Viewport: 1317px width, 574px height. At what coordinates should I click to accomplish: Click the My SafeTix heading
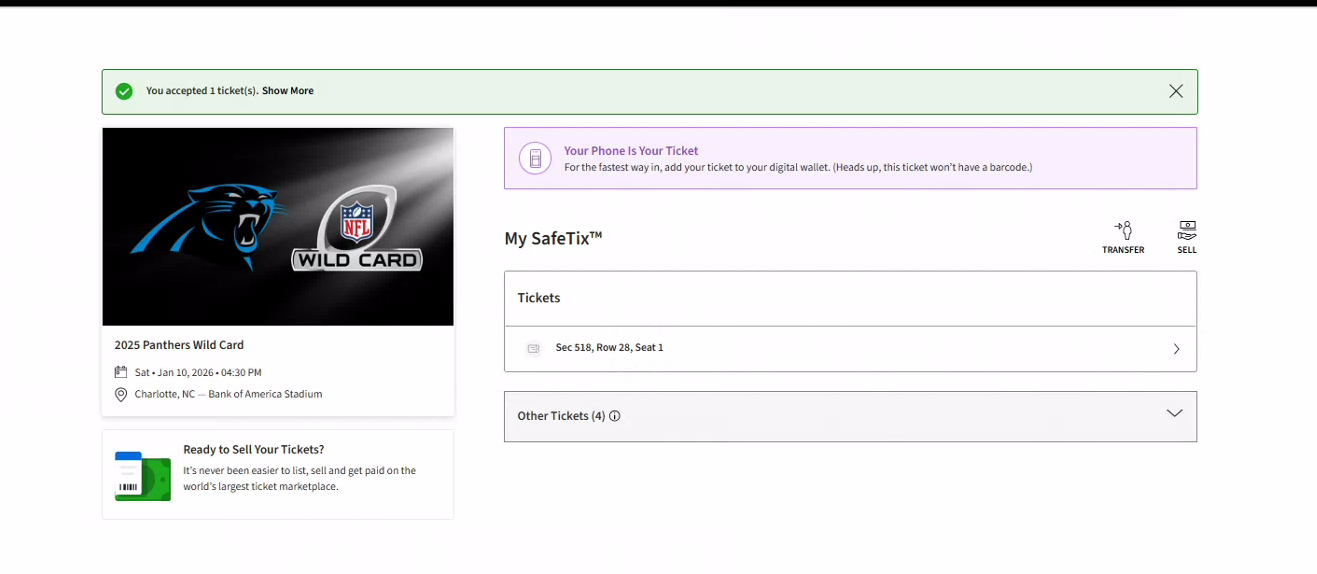(x=553, y=238)
